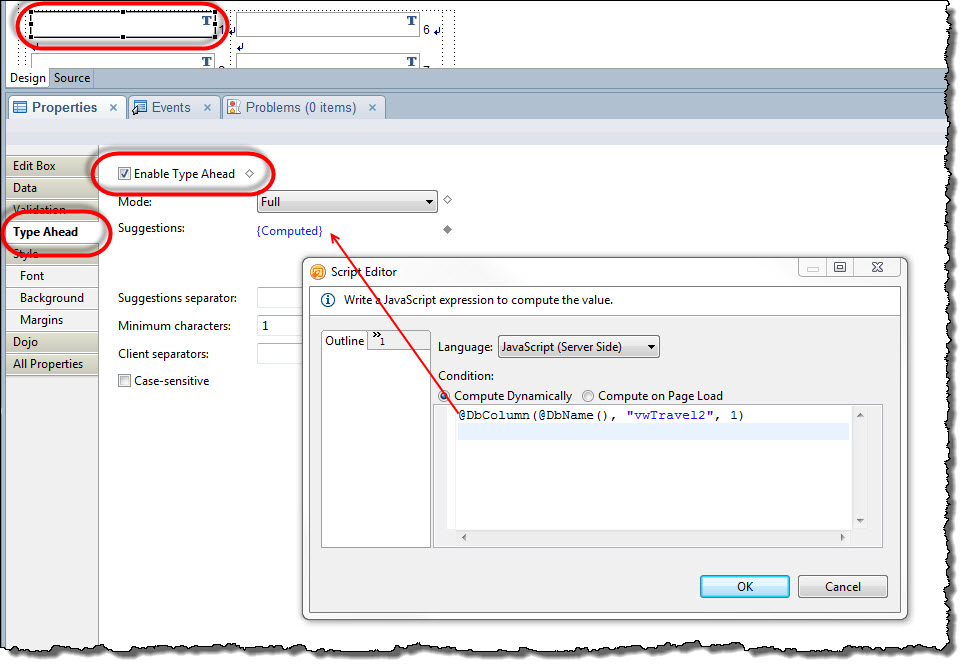Click the Script Editor title icon
967x667 pixels.
pos(318,272)
